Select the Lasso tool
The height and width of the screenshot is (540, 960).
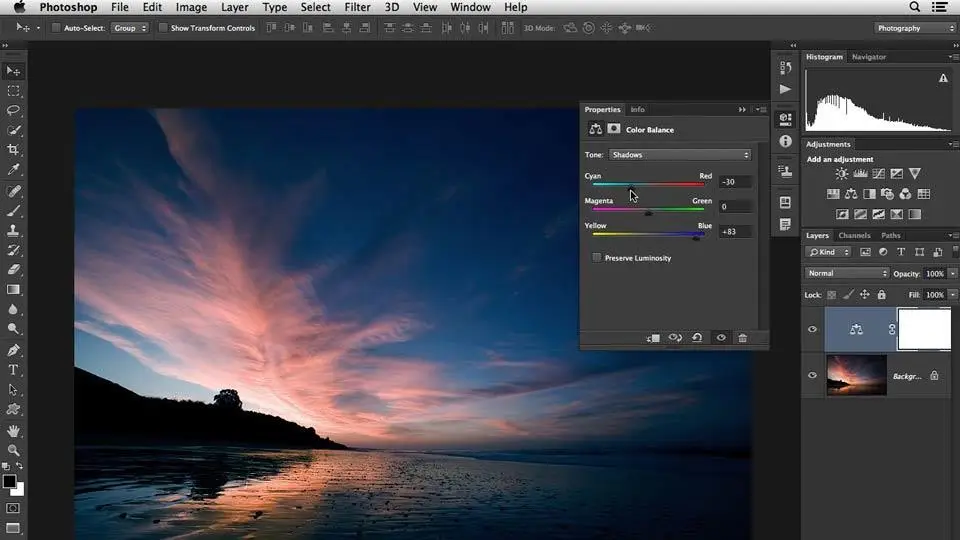point(14,110)
